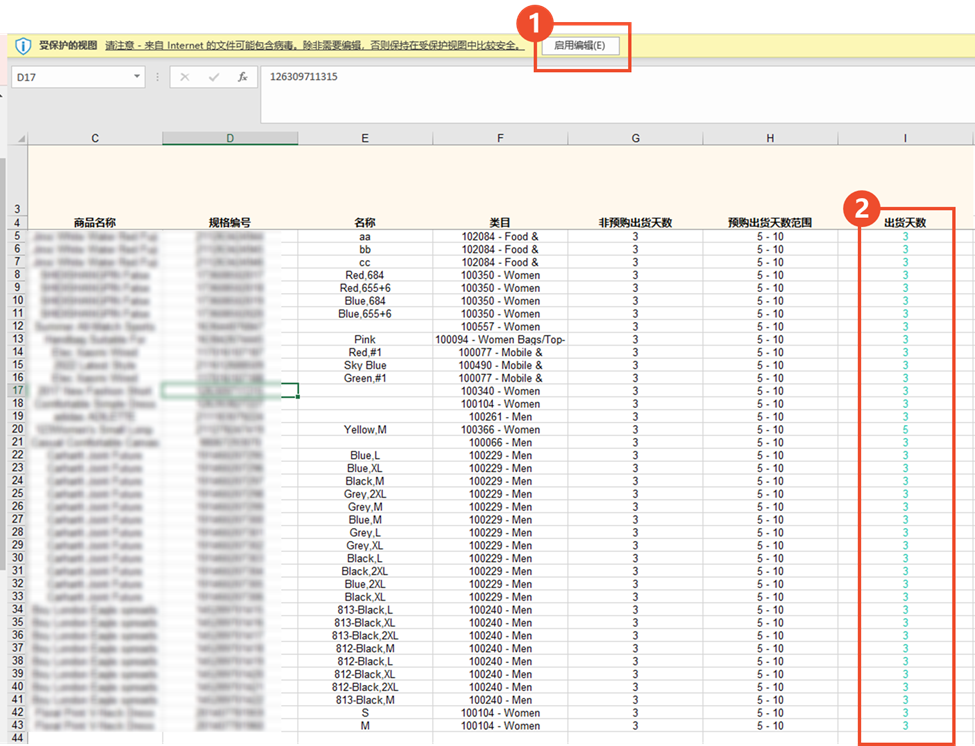Click the 出货天数 header cell
Screen dimensions: 975x746
[x=905, y=223]
